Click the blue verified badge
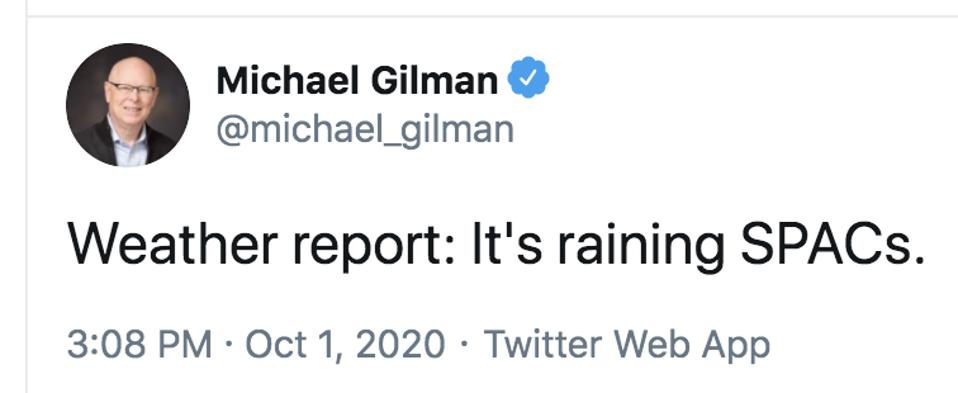The height and width of the screenshot is (393, 958). click(529, 77)
